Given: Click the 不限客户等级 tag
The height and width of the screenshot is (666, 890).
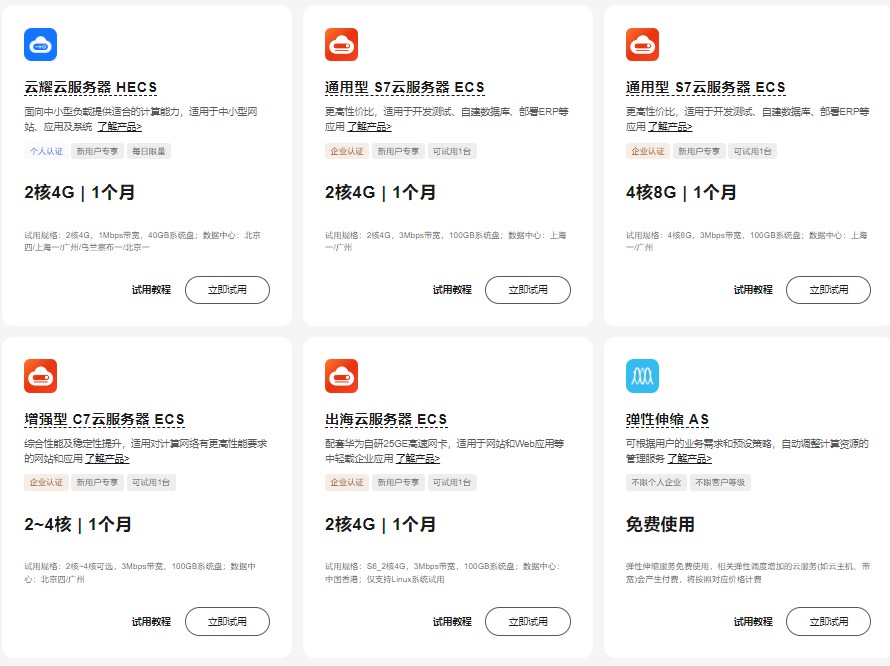Looking at the screenshot, I should coord(720,482).
